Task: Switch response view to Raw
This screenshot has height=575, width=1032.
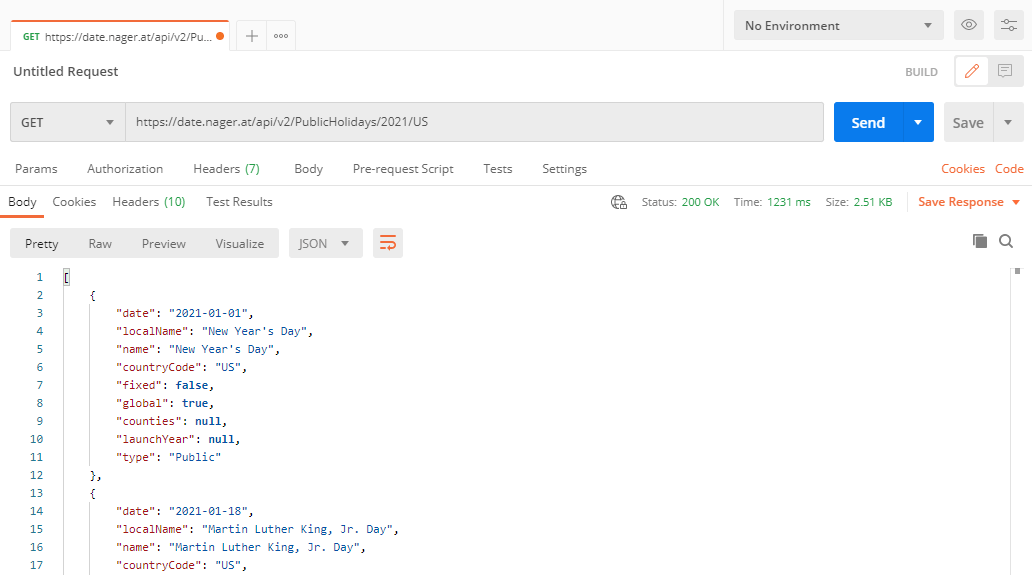Action: [x=100, y=243]
